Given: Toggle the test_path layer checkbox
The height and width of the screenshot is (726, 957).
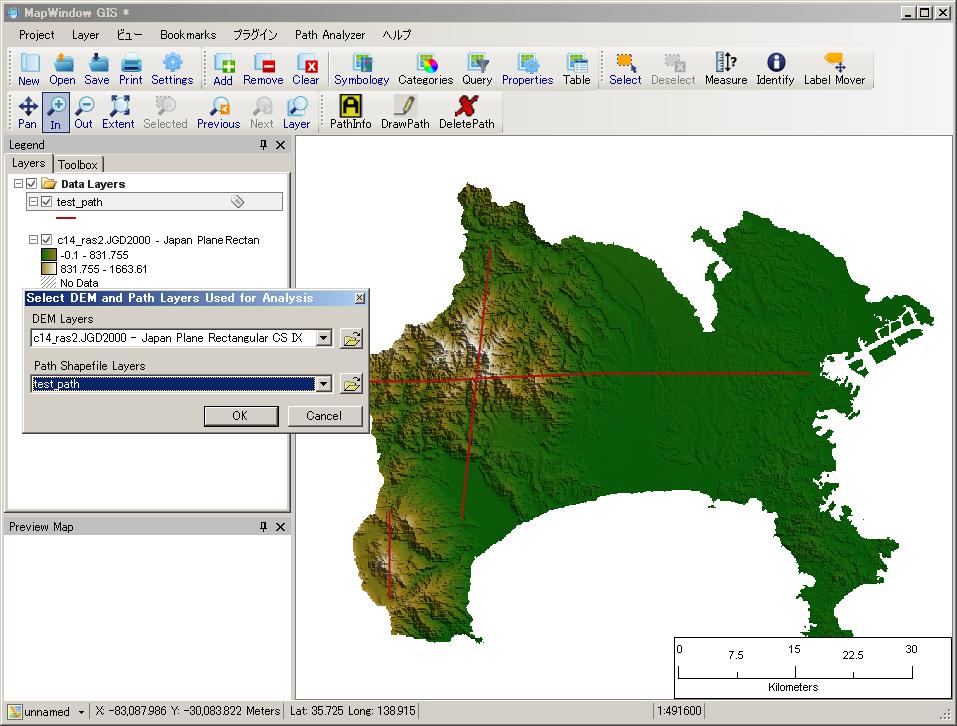Looking at the screenshot, I should [46, 202].
